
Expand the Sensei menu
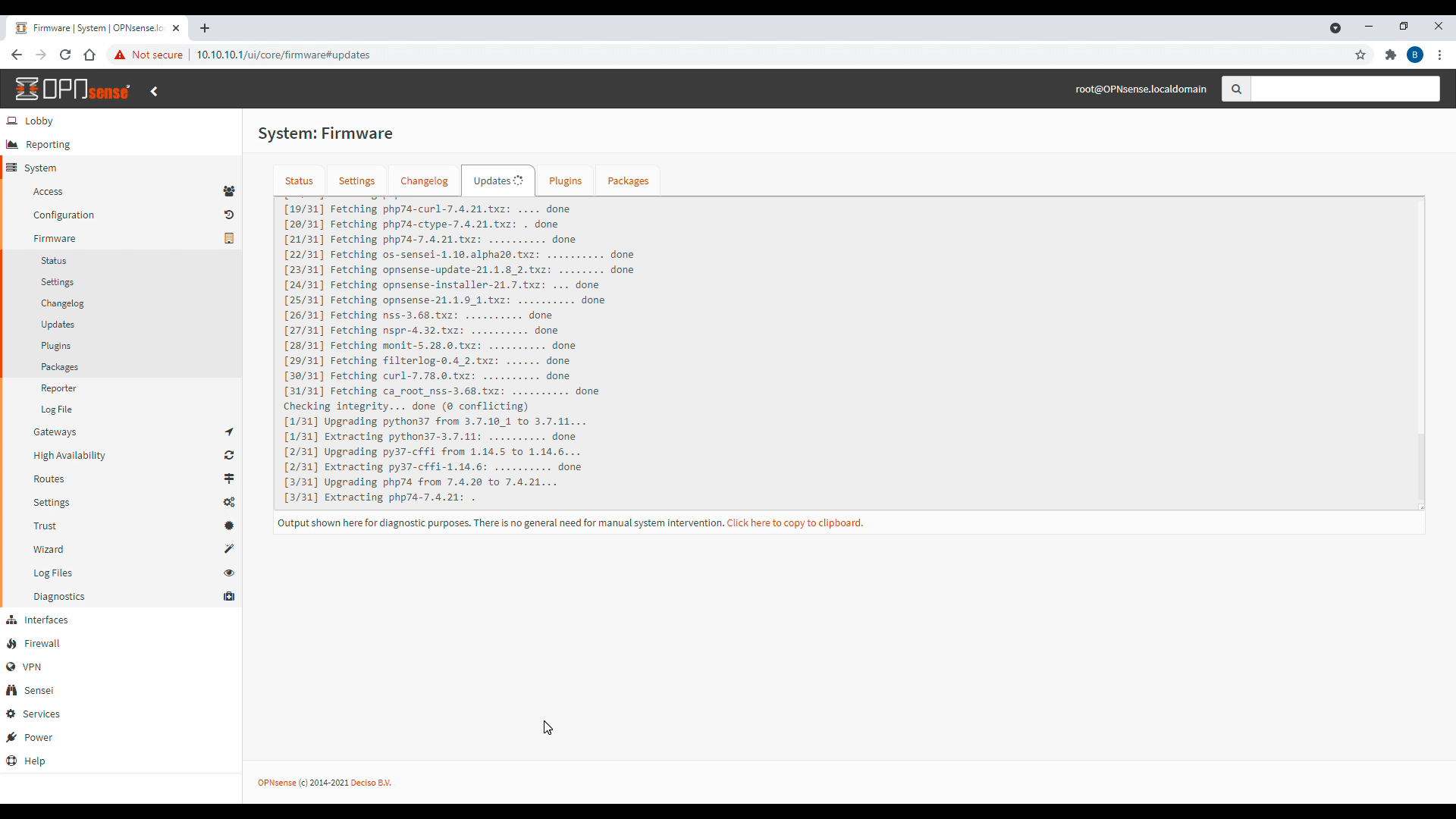[121, 691]
